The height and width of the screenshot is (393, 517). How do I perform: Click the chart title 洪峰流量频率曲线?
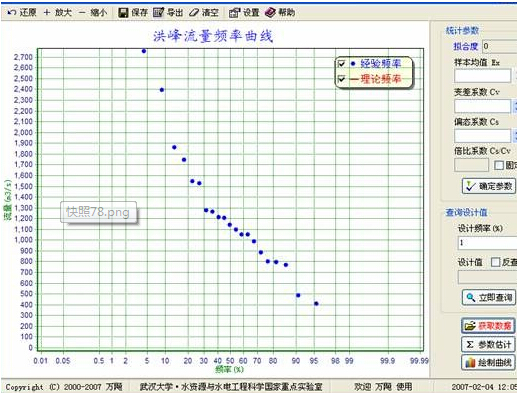pyautogui.click(x=213, y=36)
